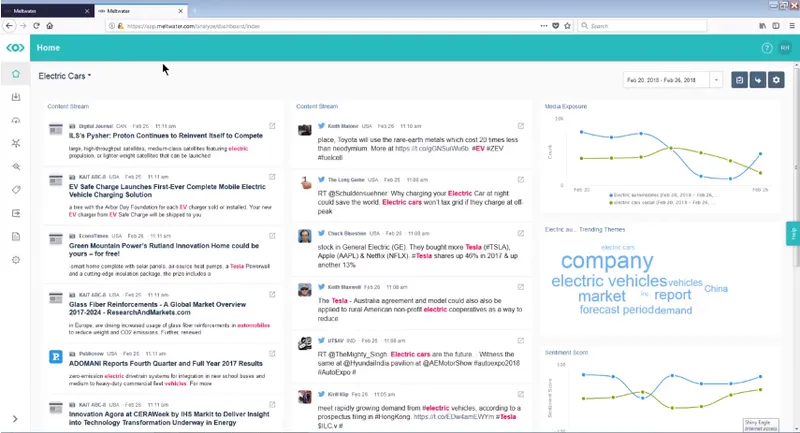Open external link icon for Glass Fiber Reinforcements article

[272, 295]
